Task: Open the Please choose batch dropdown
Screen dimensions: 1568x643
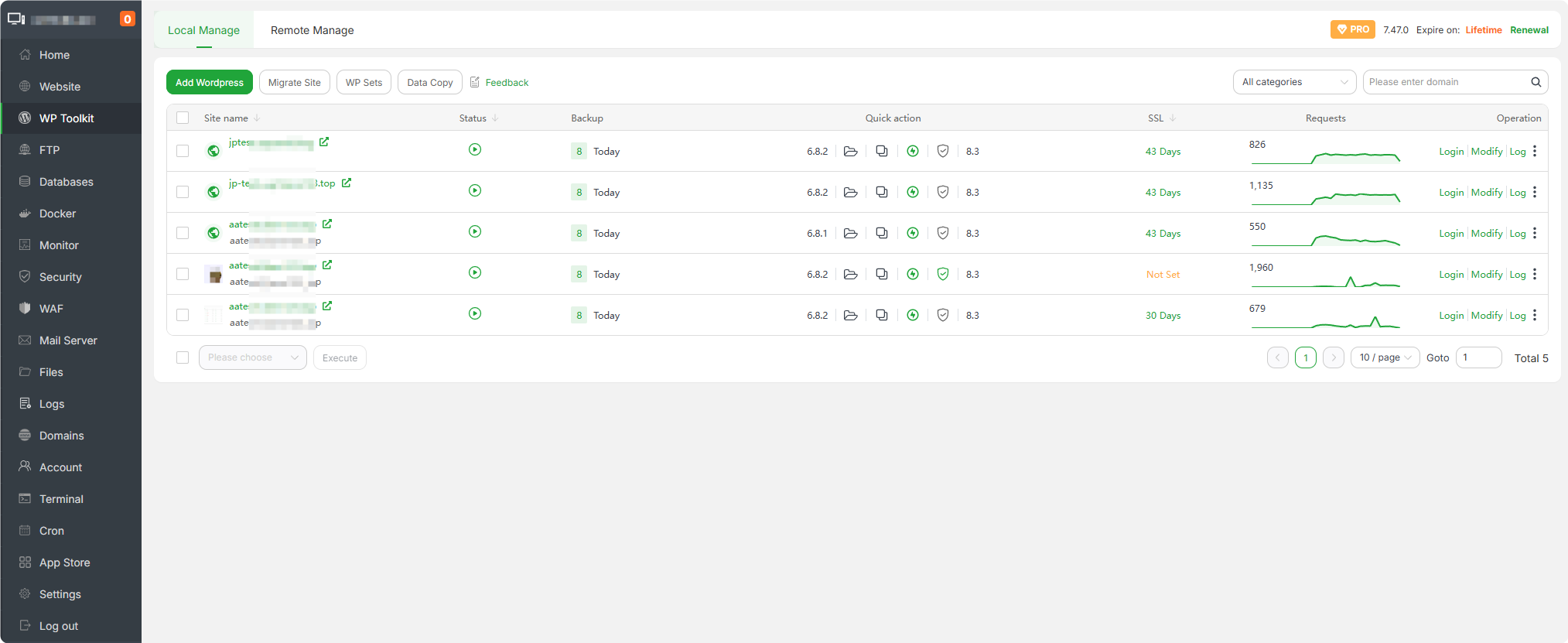Action: 252,358
